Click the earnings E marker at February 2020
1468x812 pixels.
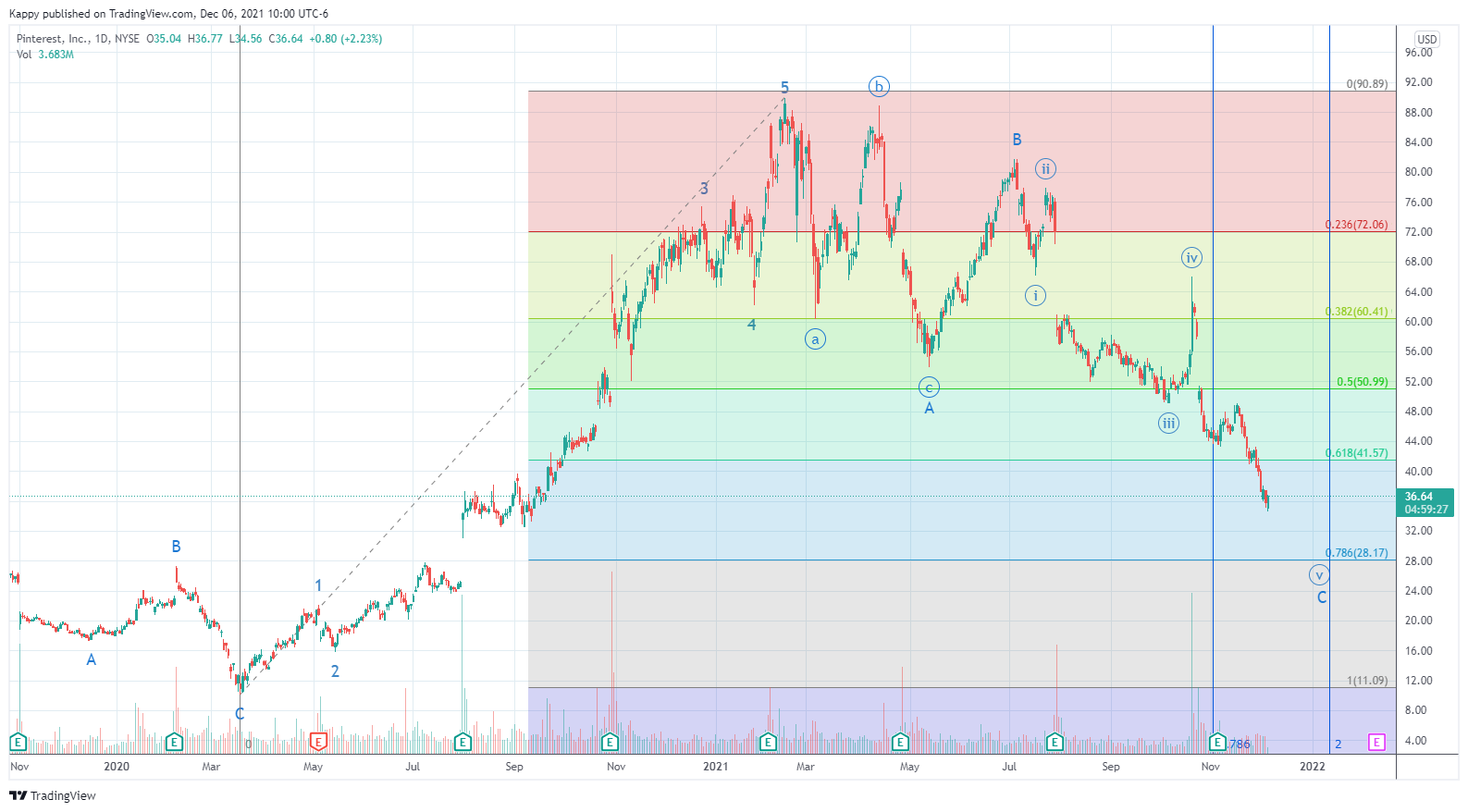tap(174, 742)
